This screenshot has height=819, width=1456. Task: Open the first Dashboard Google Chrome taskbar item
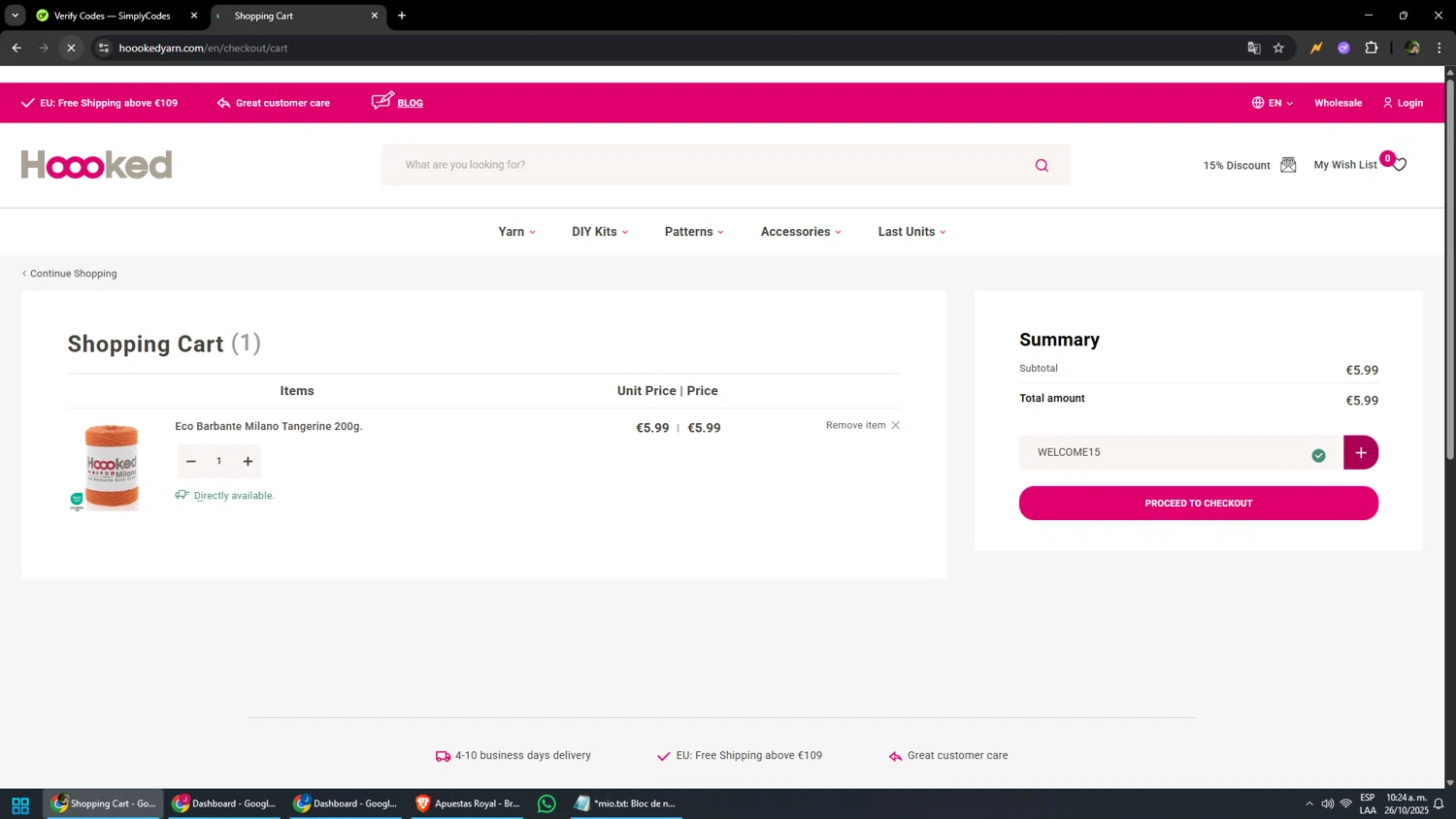pyautogui.click(x=224, y=803)
